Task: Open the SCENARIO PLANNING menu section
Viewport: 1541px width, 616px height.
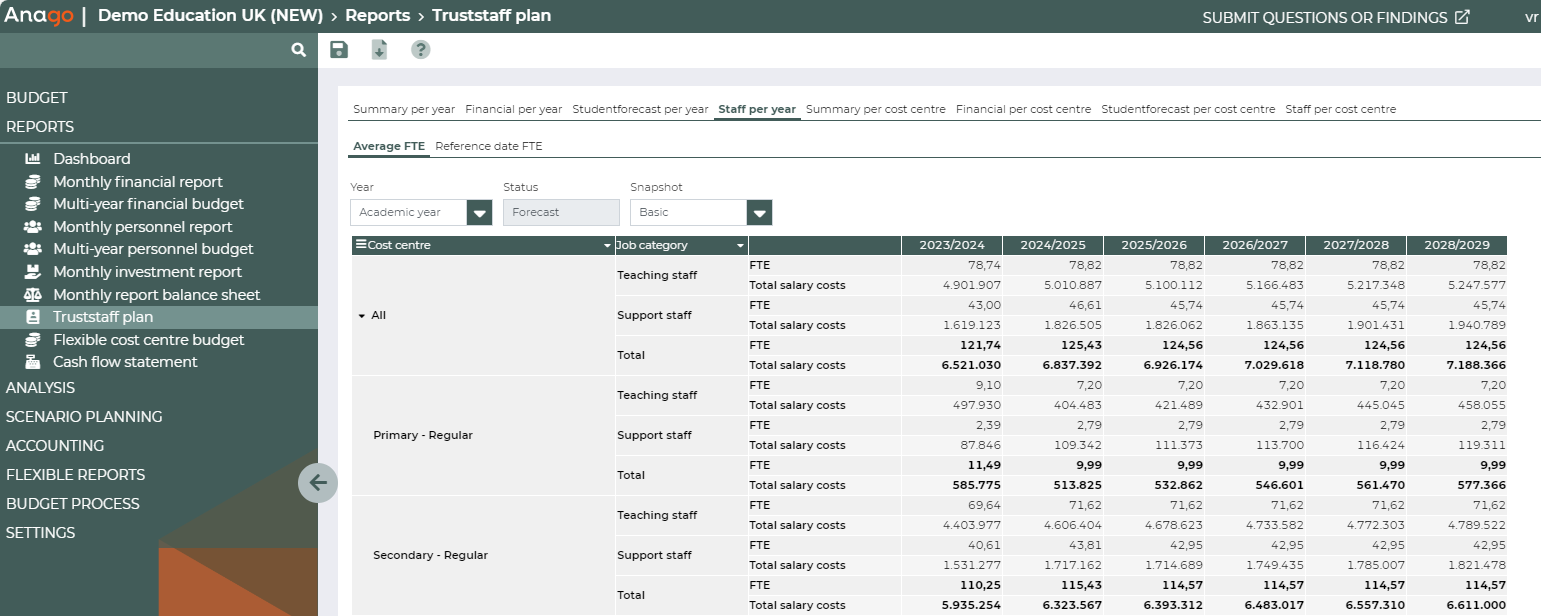Action: coord(84,417)
